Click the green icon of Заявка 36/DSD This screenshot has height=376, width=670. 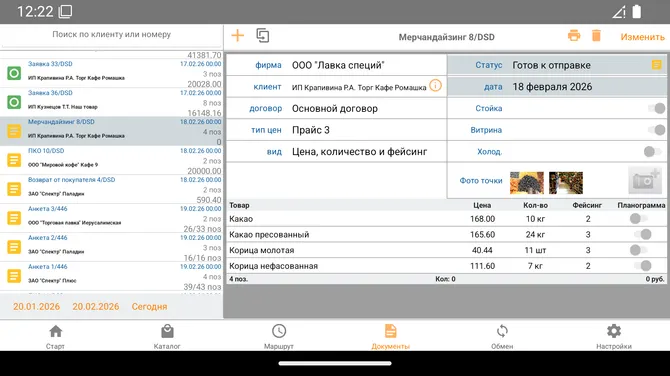pyautogui.click(x=14, y=102)
